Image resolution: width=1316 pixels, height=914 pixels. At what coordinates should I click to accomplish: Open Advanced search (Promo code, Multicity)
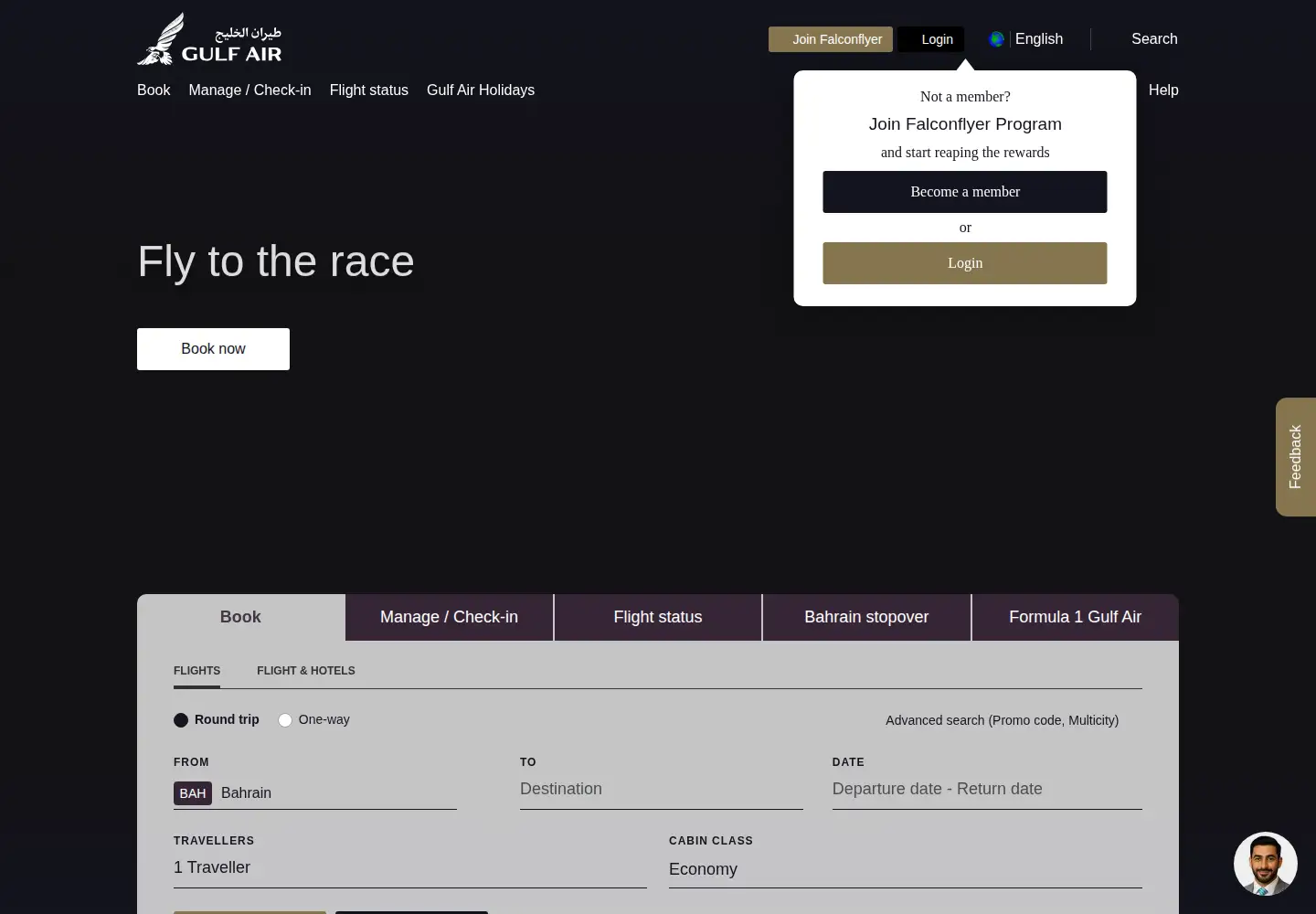tap(1002, 720)
